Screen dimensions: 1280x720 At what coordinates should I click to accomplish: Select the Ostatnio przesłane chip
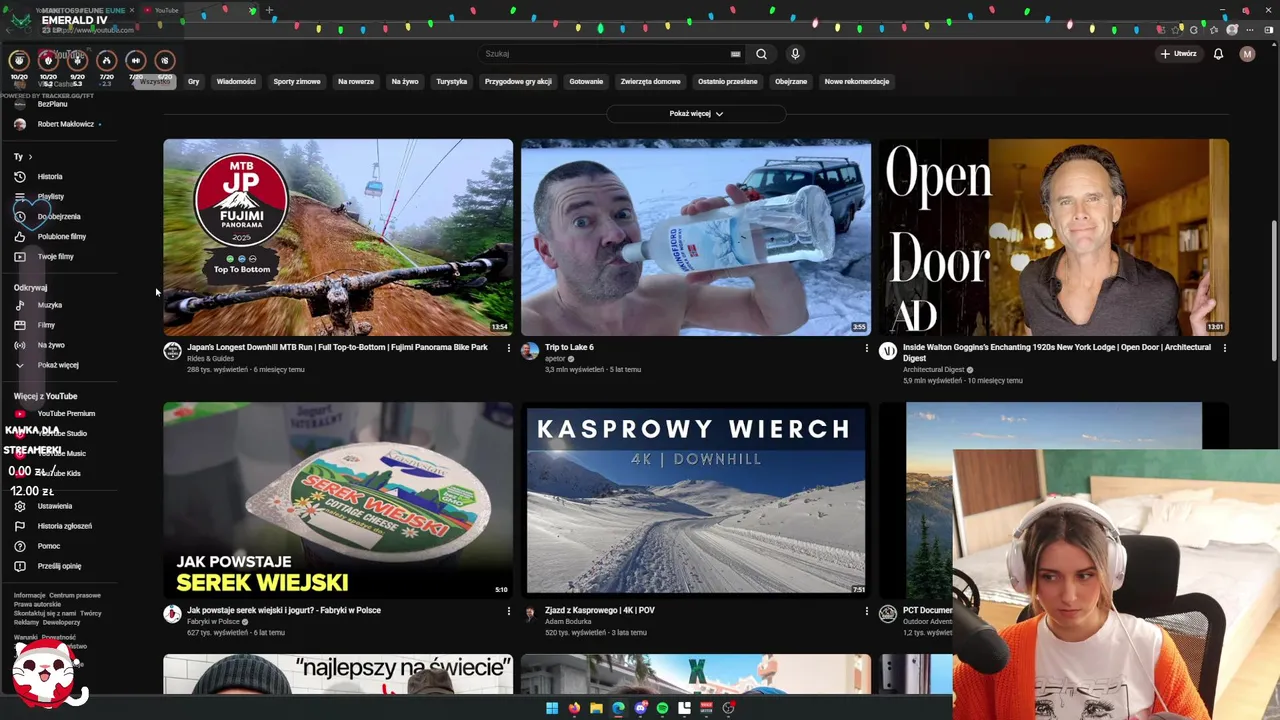tap(728, 82)
